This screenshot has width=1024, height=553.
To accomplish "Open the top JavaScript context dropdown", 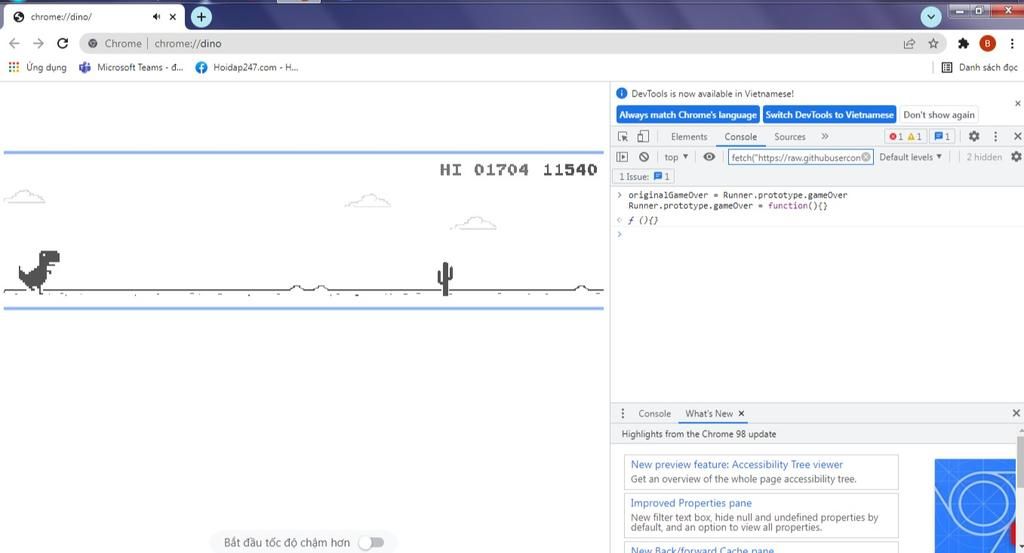I will [676, 157].
